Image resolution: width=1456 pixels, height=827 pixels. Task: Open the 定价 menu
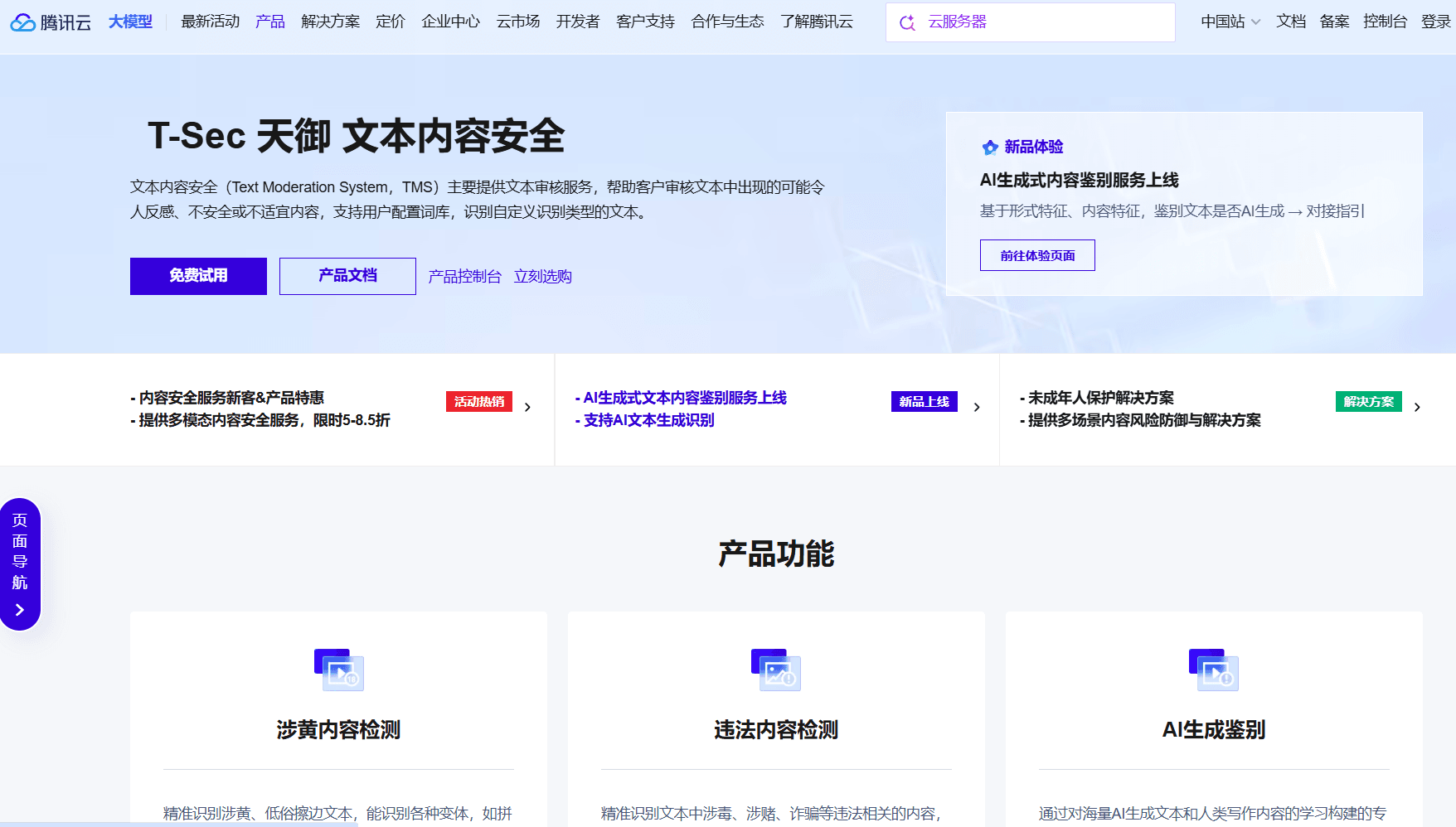(391, 22)
